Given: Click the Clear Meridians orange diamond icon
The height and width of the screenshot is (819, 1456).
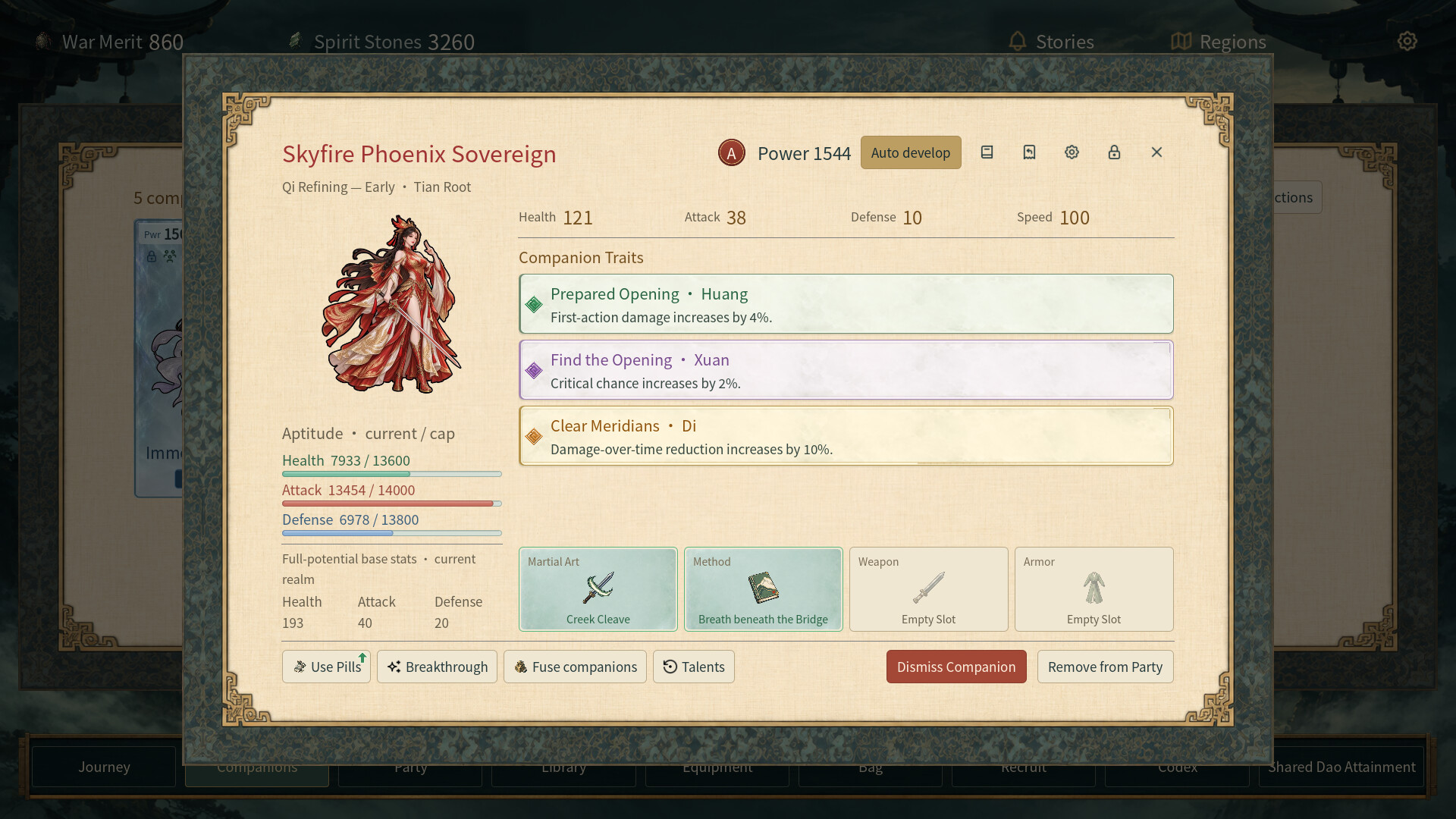Looking at the screenshot, I should point(534,436).
